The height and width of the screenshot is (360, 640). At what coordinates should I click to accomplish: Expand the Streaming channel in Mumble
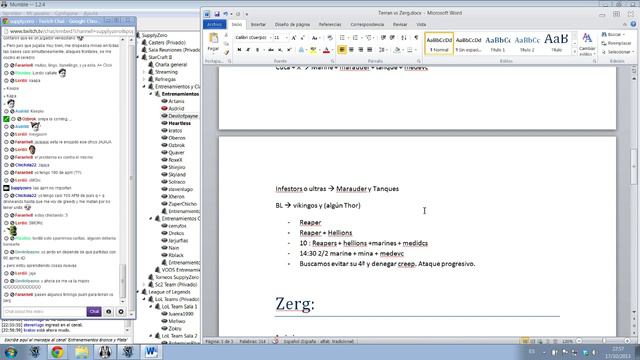[144, 72]
